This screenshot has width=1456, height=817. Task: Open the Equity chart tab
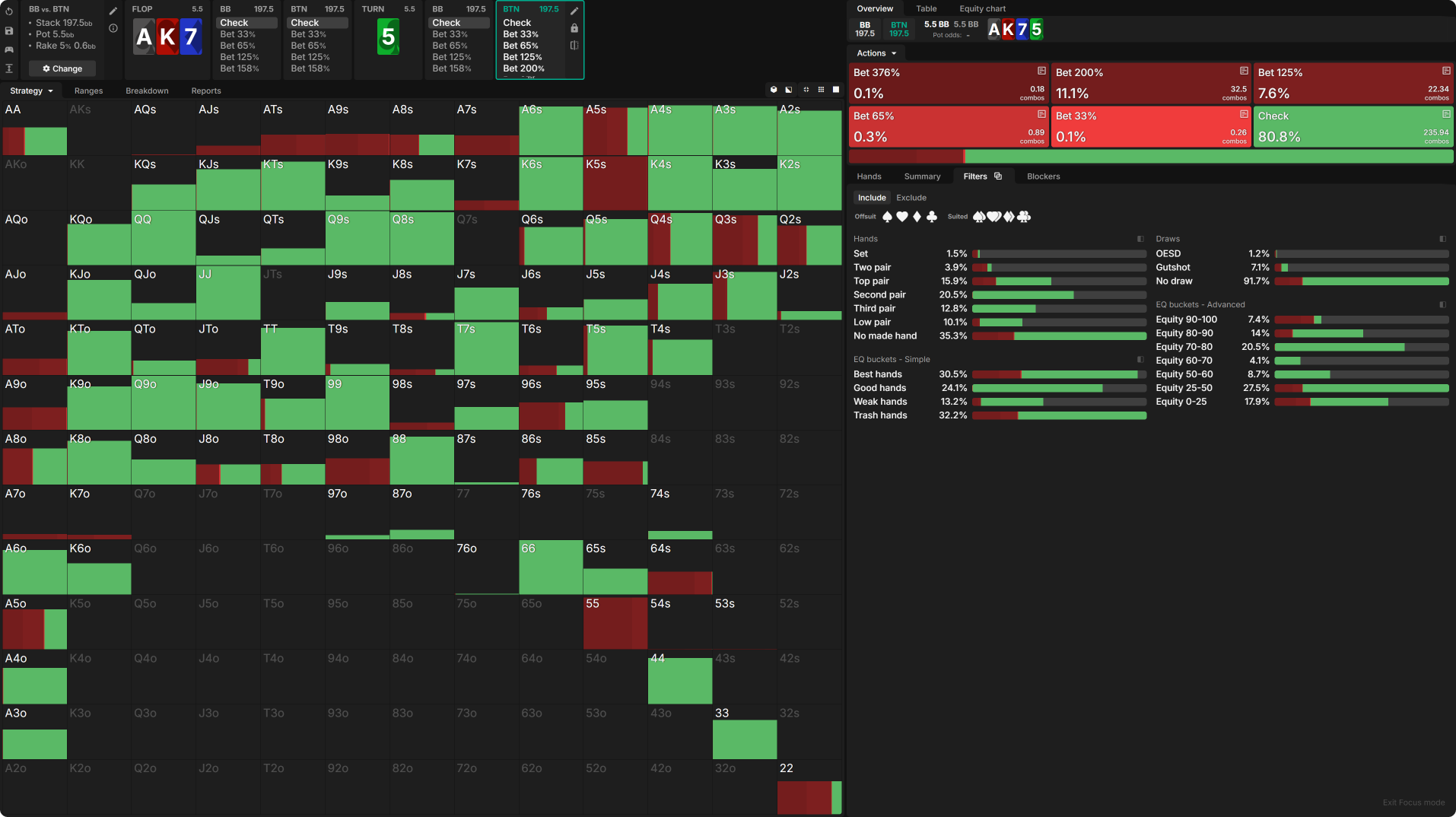pos(982,8)
